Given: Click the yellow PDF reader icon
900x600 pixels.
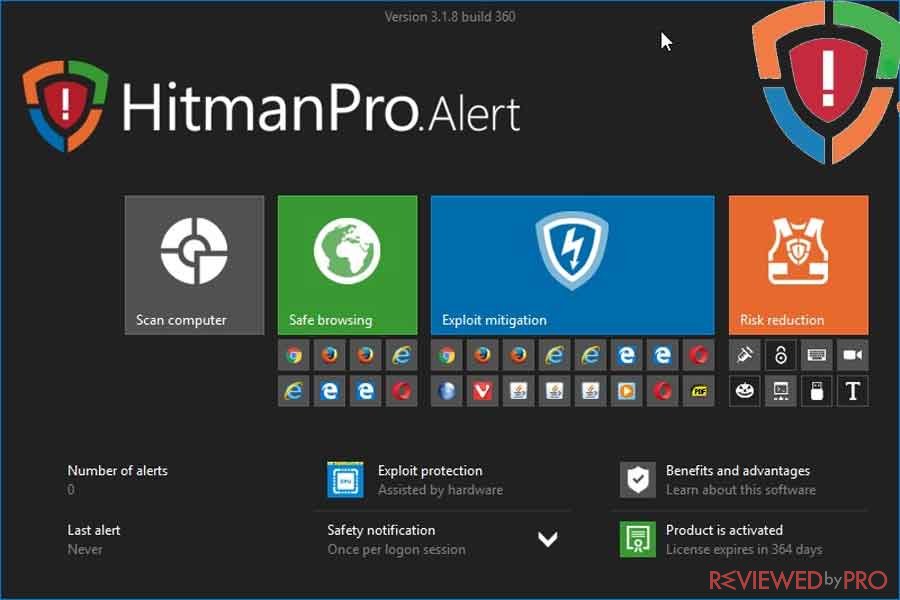Looking at the screenshot, I should click(x=699, y=391).
